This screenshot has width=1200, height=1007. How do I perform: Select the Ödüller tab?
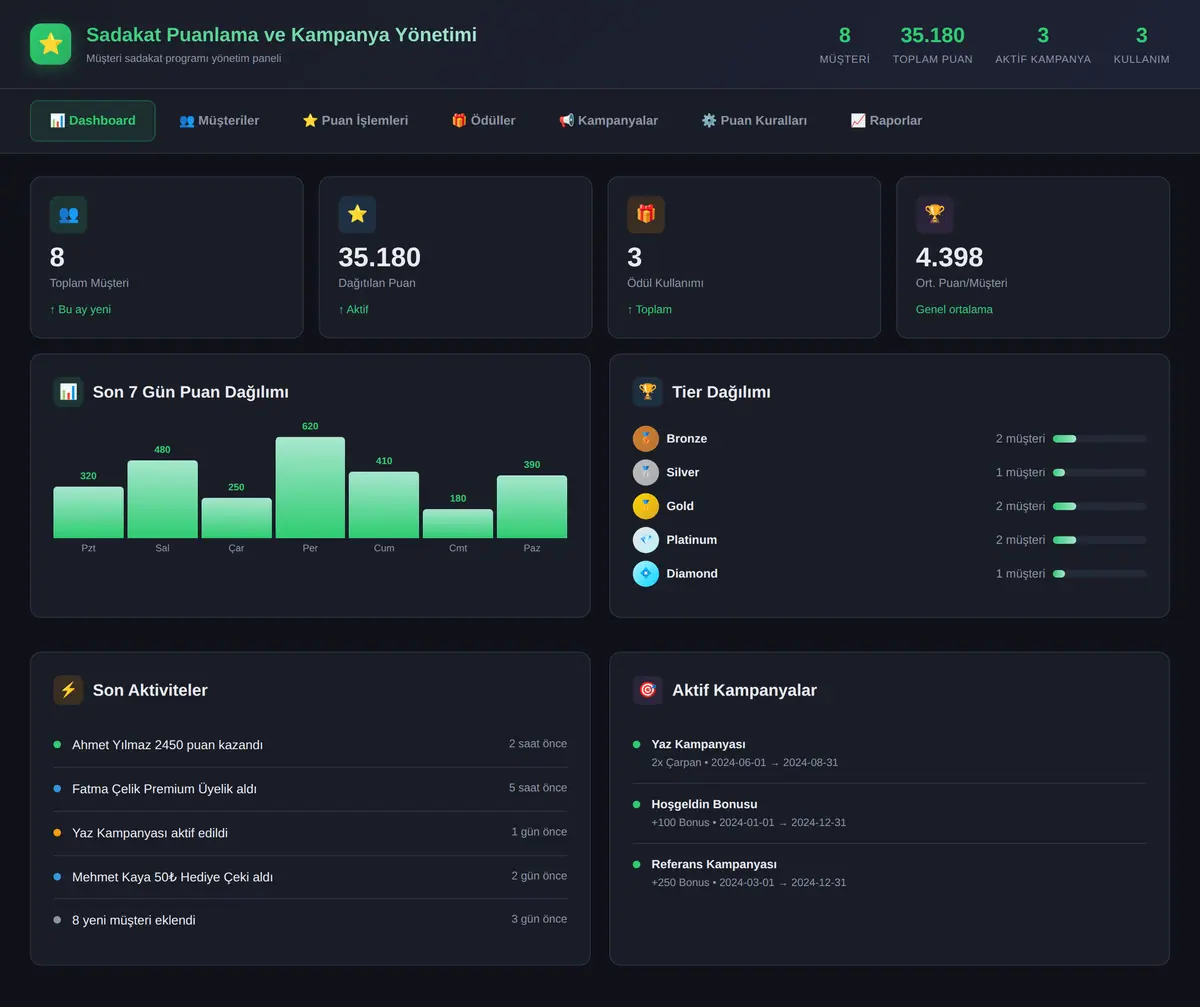(483, 121)
